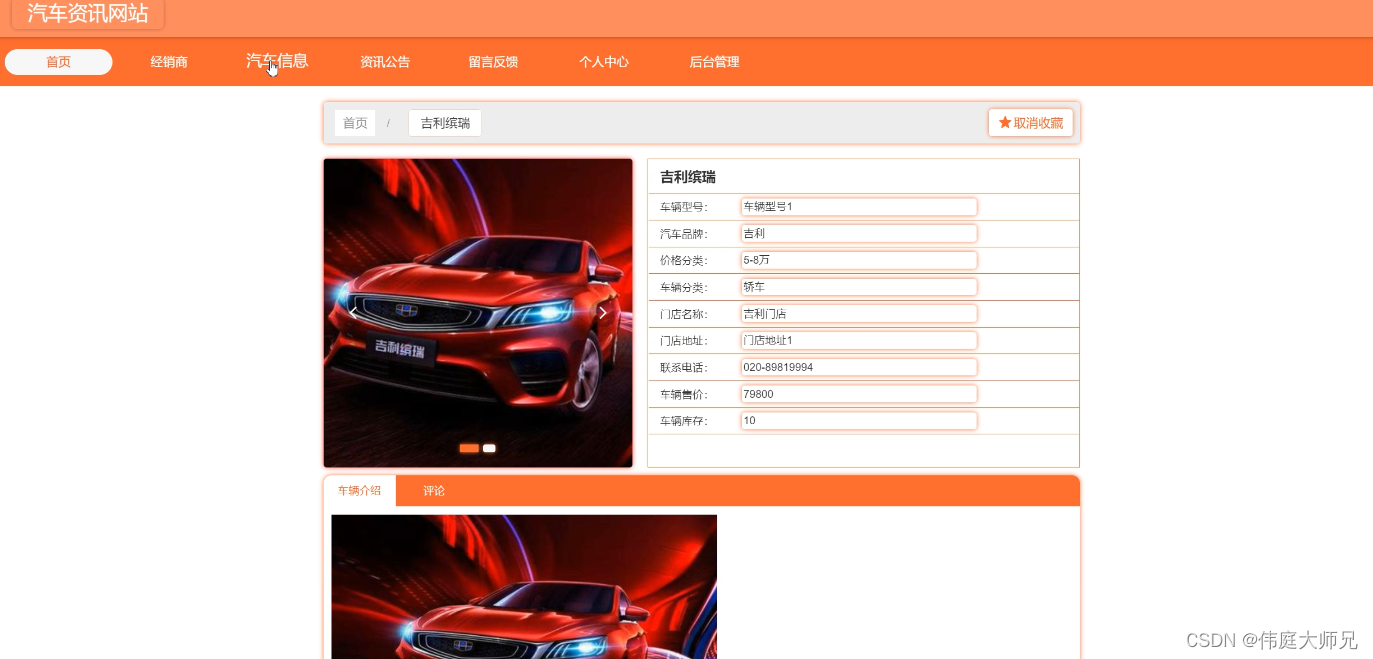Open 个人中心 in the navigation
The width and height of the screenshot is (1373, 659).
(x=603, y=61)
